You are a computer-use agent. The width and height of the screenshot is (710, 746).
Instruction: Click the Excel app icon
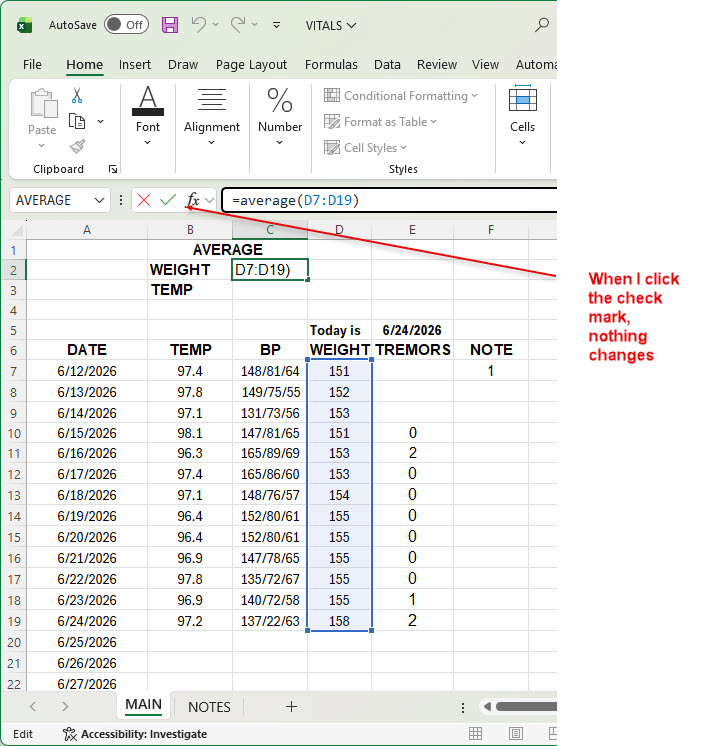coord(24,25)
